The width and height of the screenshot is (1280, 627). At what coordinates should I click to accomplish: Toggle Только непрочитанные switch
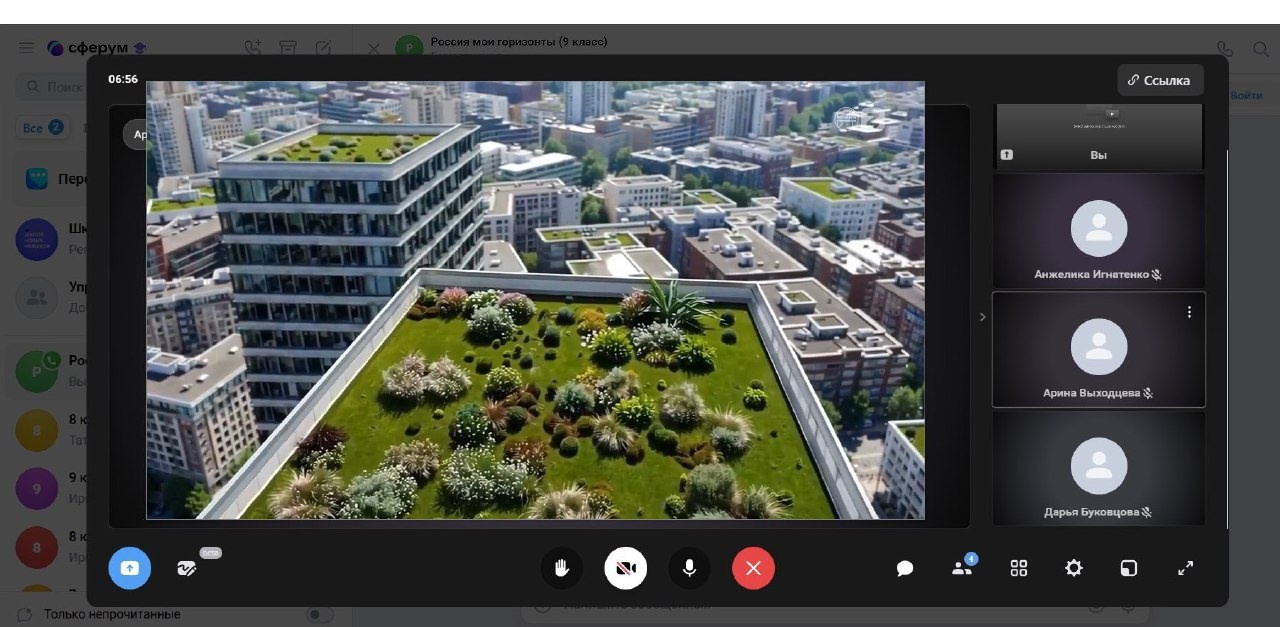tap(320, 614)
